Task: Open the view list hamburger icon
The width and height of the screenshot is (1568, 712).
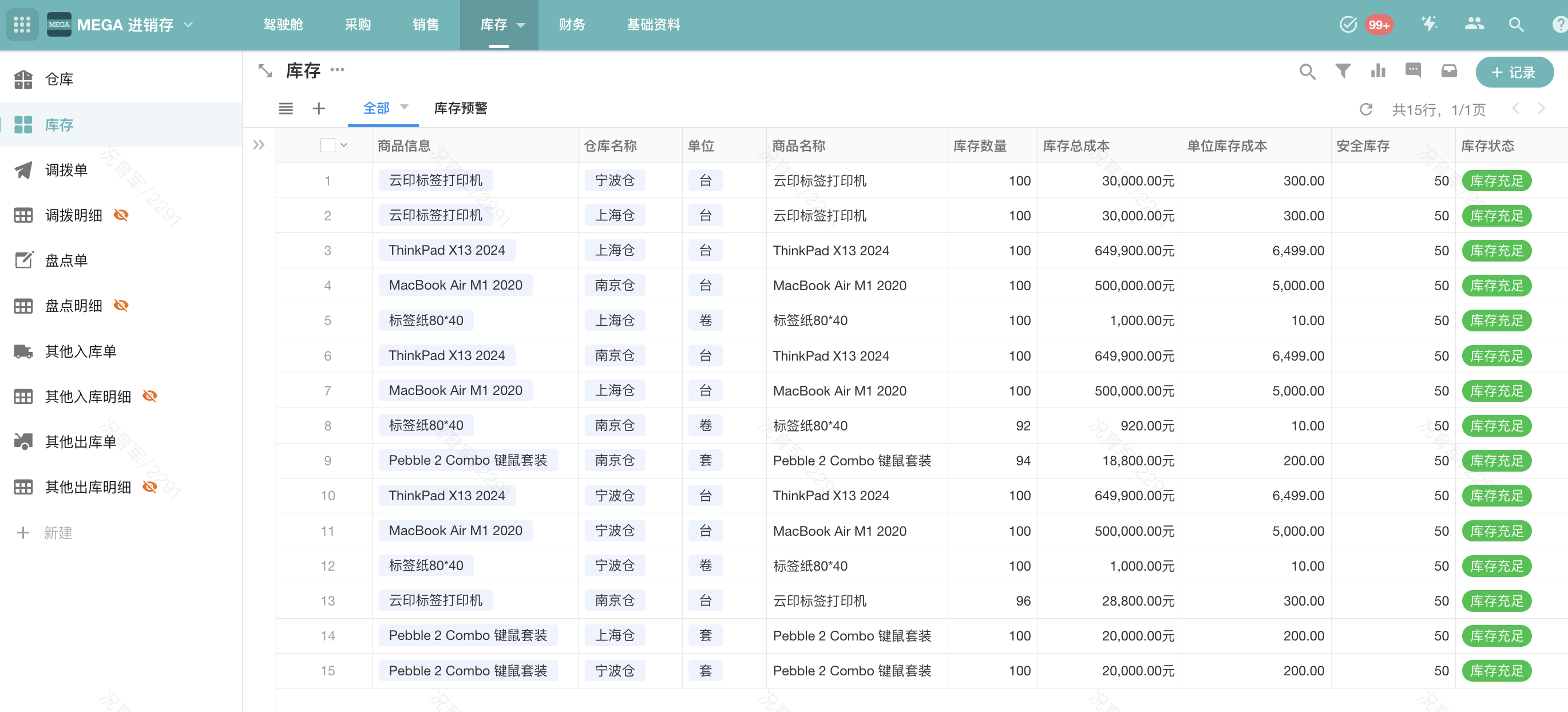Action: (x=286, y=109)
